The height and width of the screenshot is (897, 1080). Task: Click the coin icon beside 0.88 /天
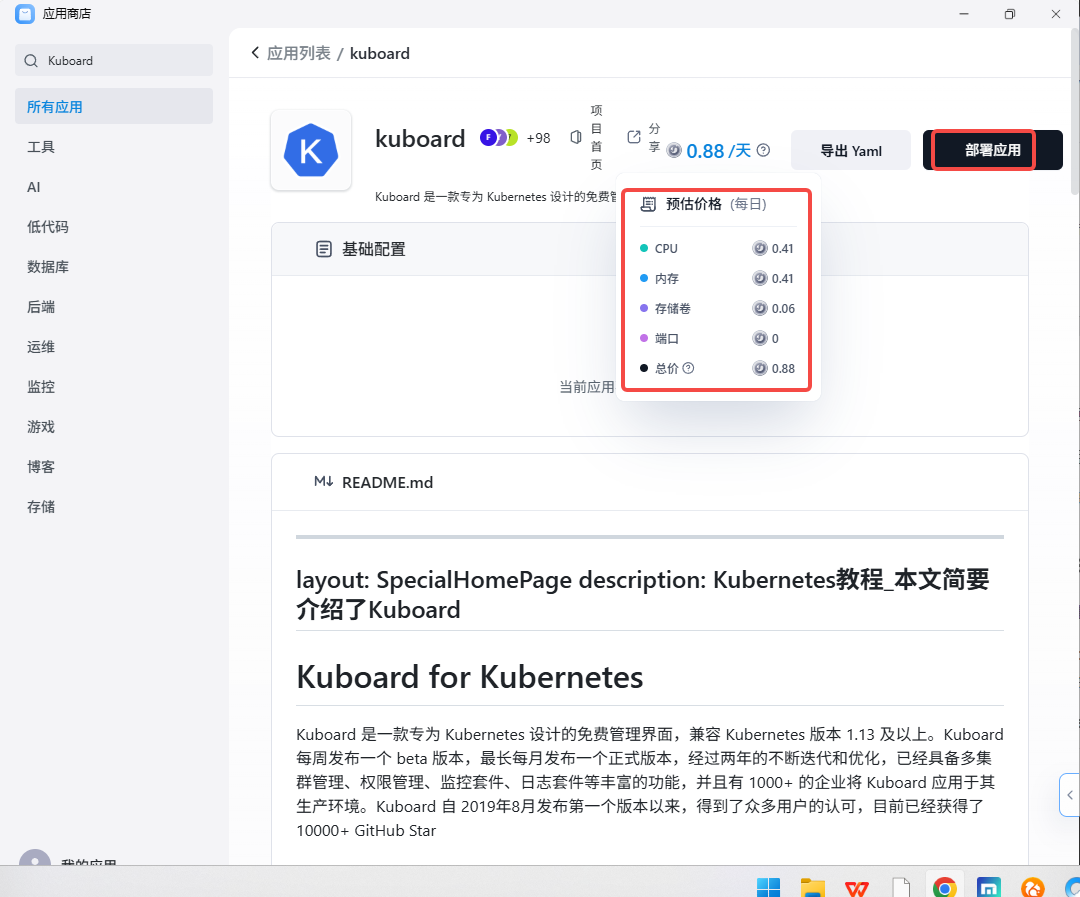coord(674,150)
